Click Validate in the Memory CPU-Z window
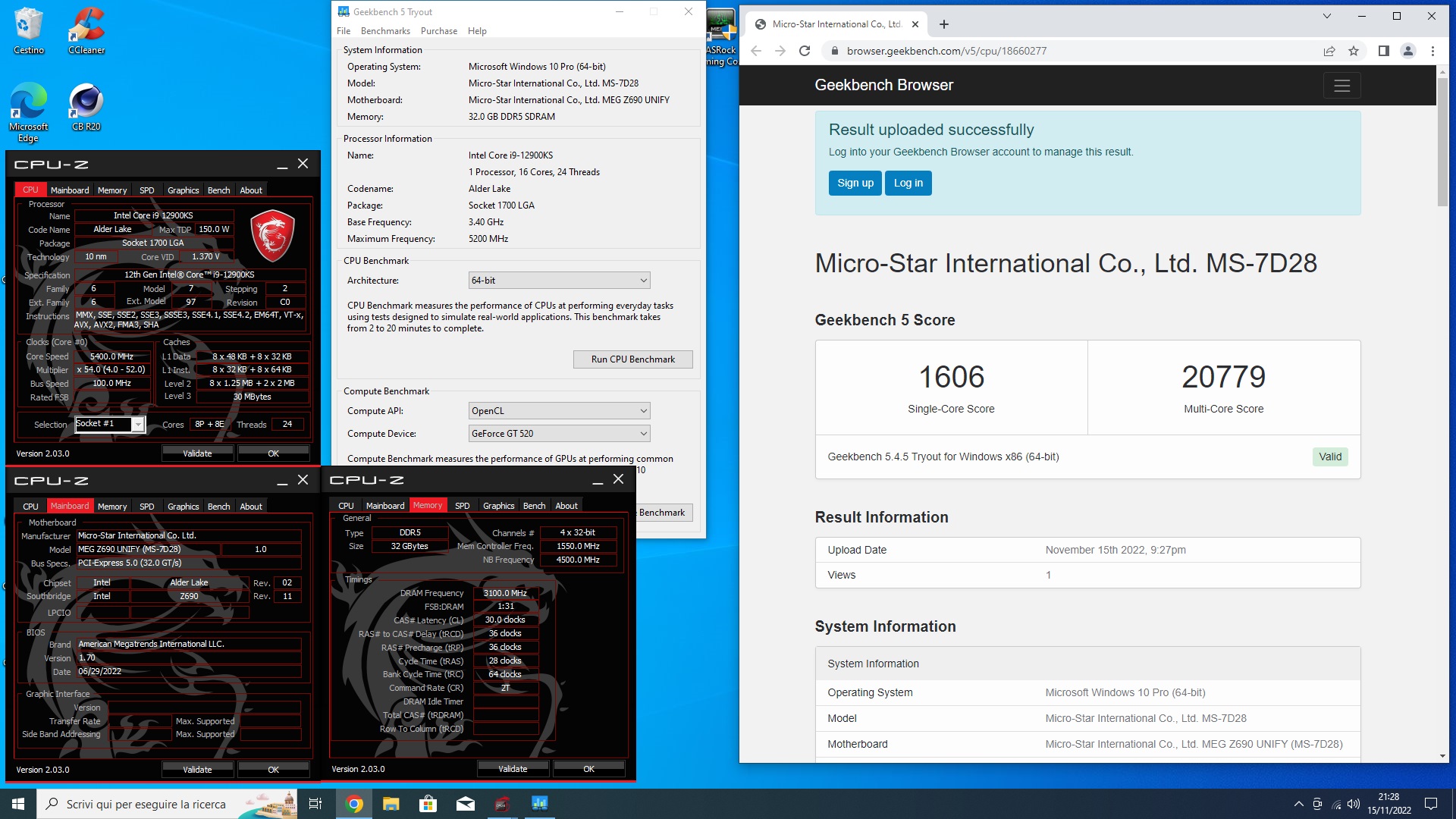The width and height of the screenshot is (1456, 819). [x=513, y=769]
